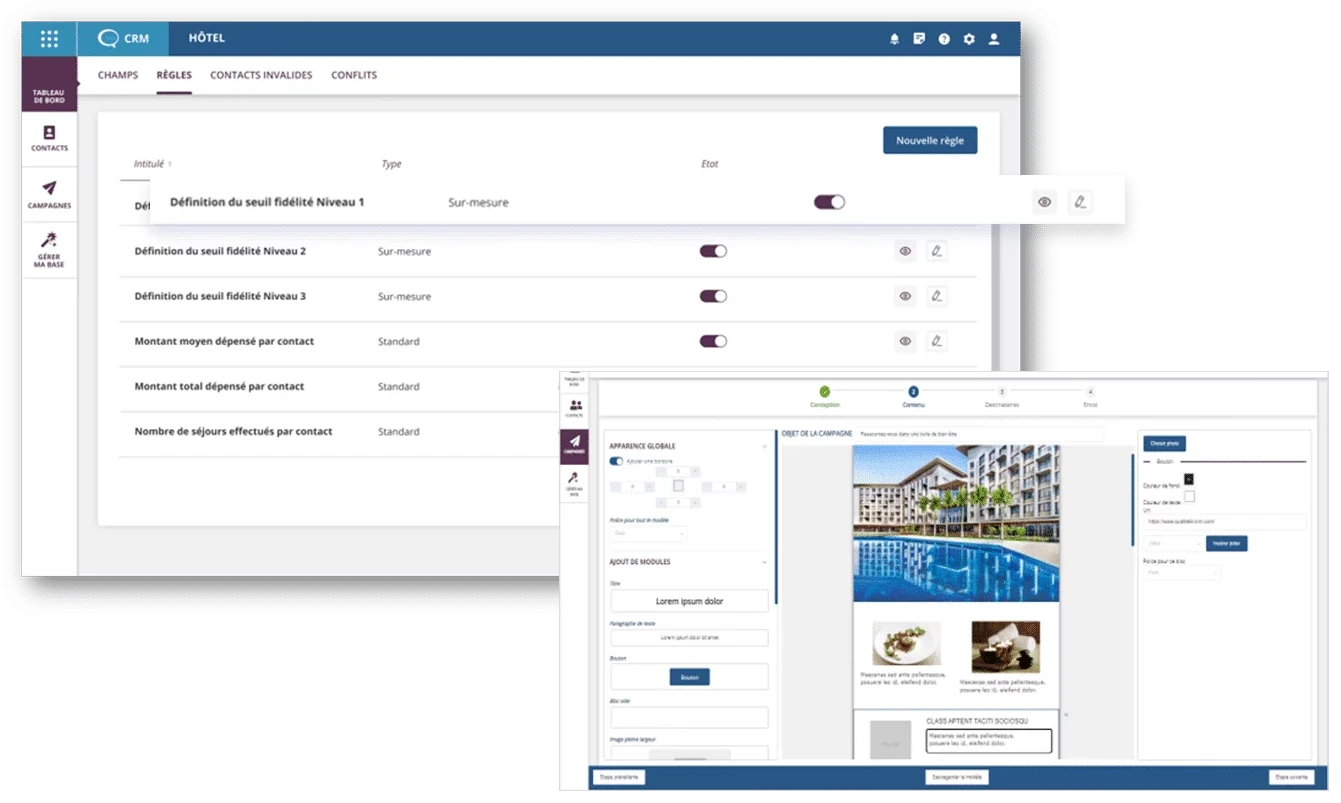Go to the previous step in campaign editor
Screen dimensions: 1341x803
(619, 777)
